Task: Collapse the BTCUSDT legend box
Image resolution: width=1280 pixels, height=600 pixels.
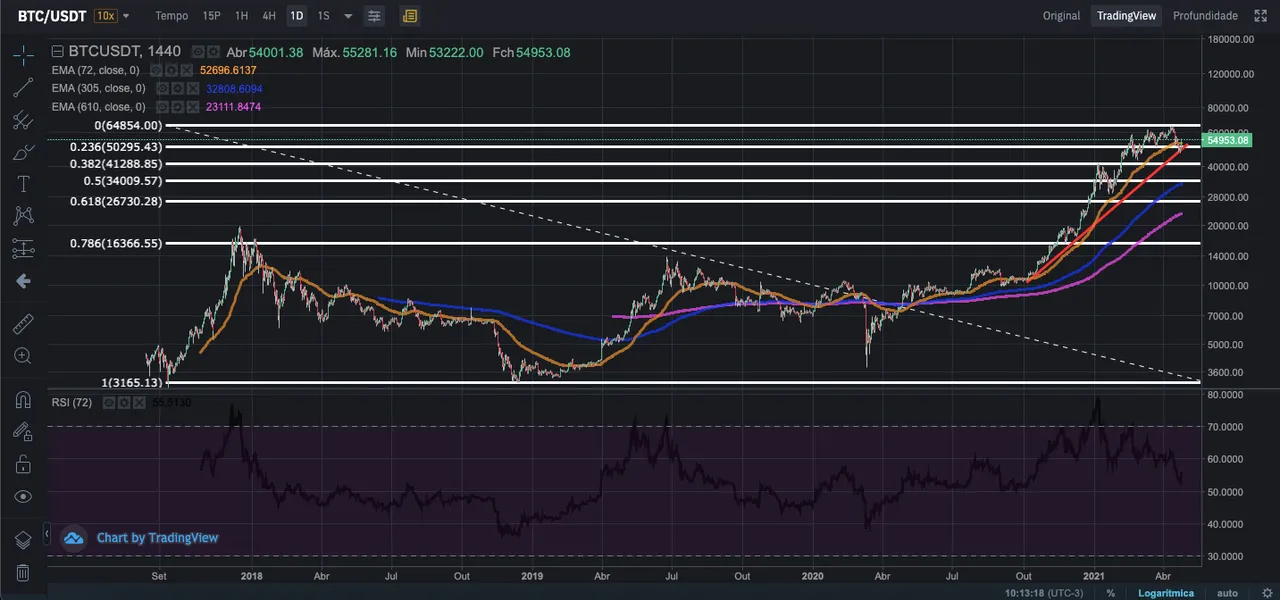Action: click(x=58, y=52)
